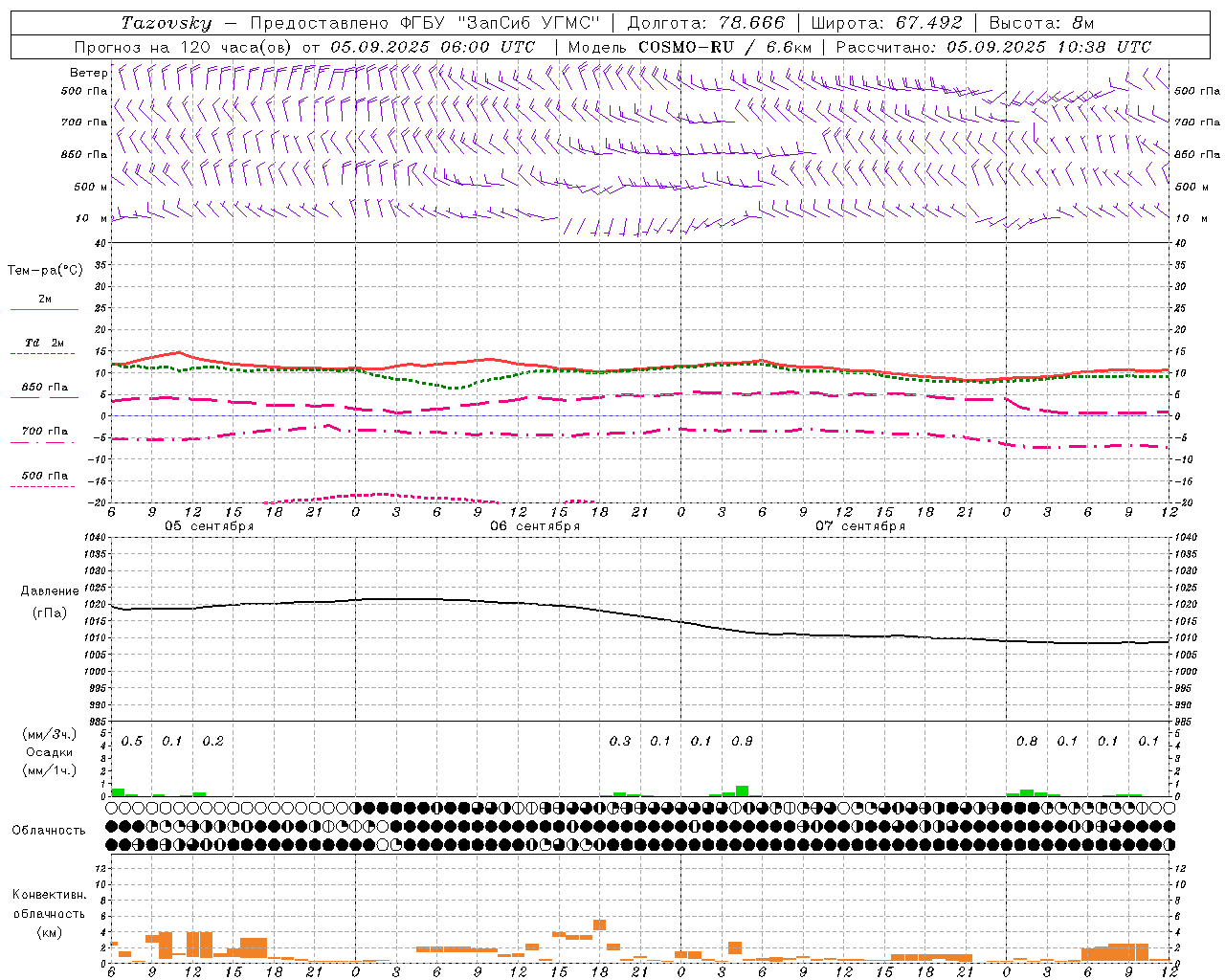Click the 0.2 precipitation amount value
Image resolution: width=1225 pixels, height=980 pixels.
click(x=212, y=741)
